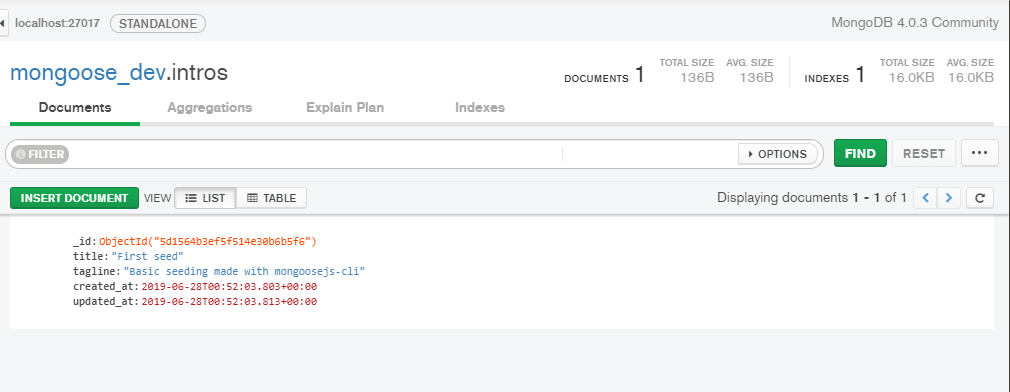Image resolution: width=1010 pixels, height=392 pixels.
Task: Open the Documents tab
Action: click(75, 107)
